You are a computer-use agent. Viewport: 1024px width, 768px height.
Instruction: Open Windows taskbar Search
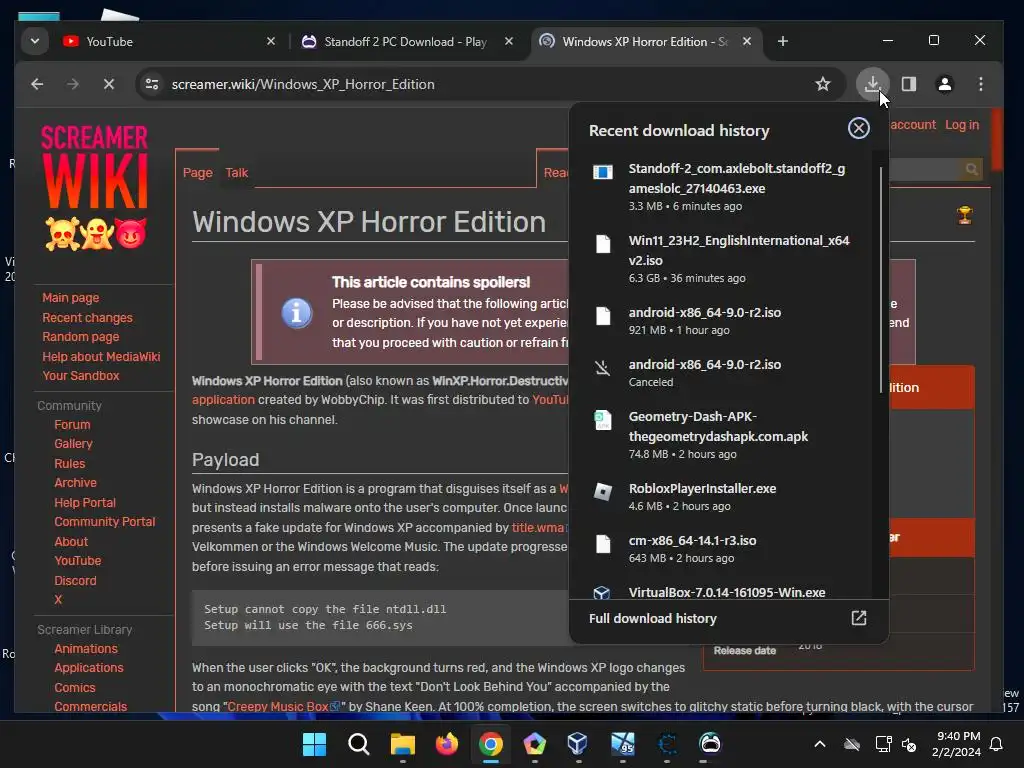(359, 744)
